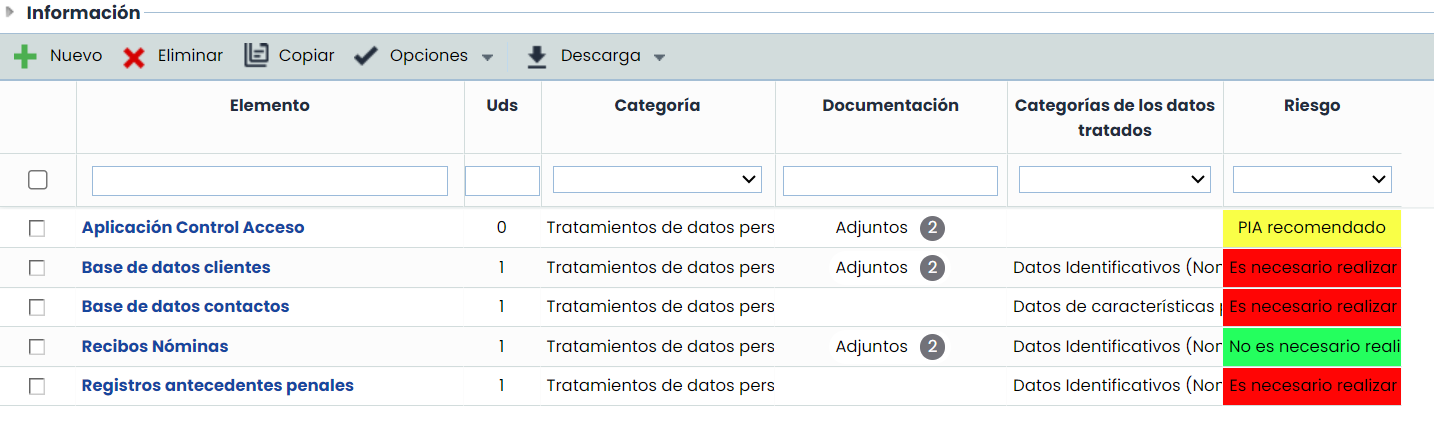Screen dimensions: 1434x423
Task: Click the yellow PIA recomendado risk cell
Action: 1311,228
